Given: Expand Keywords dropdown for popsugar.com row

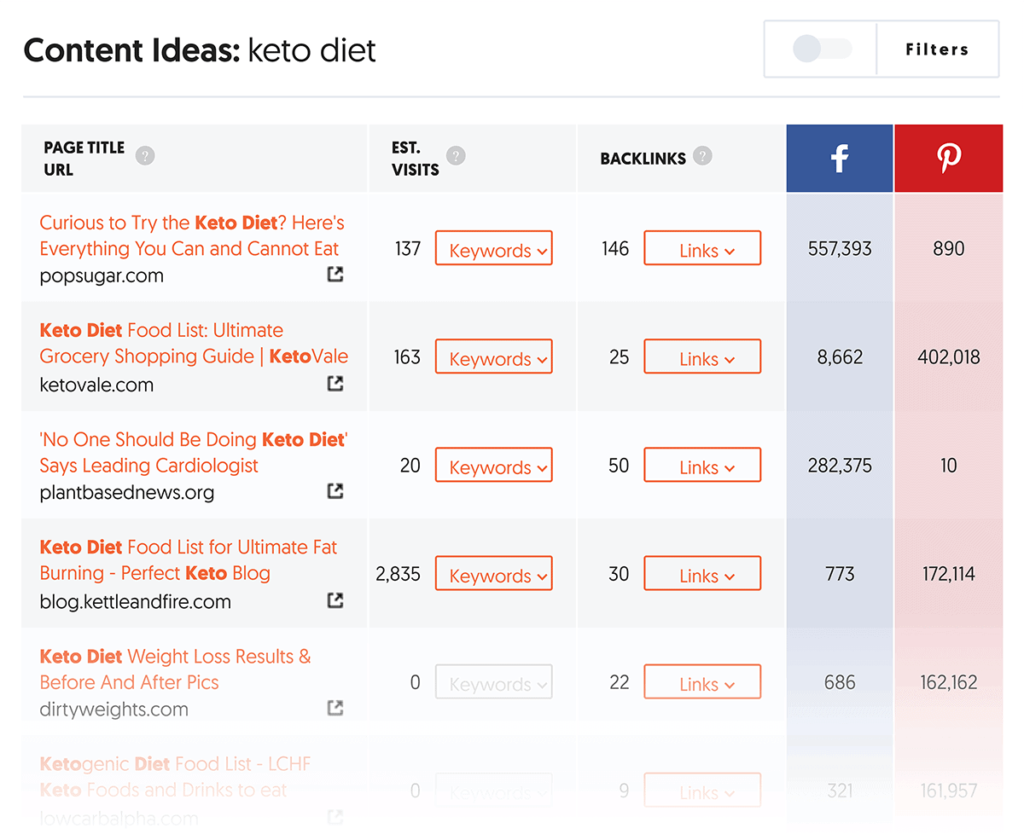Looking at the screenshot, I should tap(494, 249).
